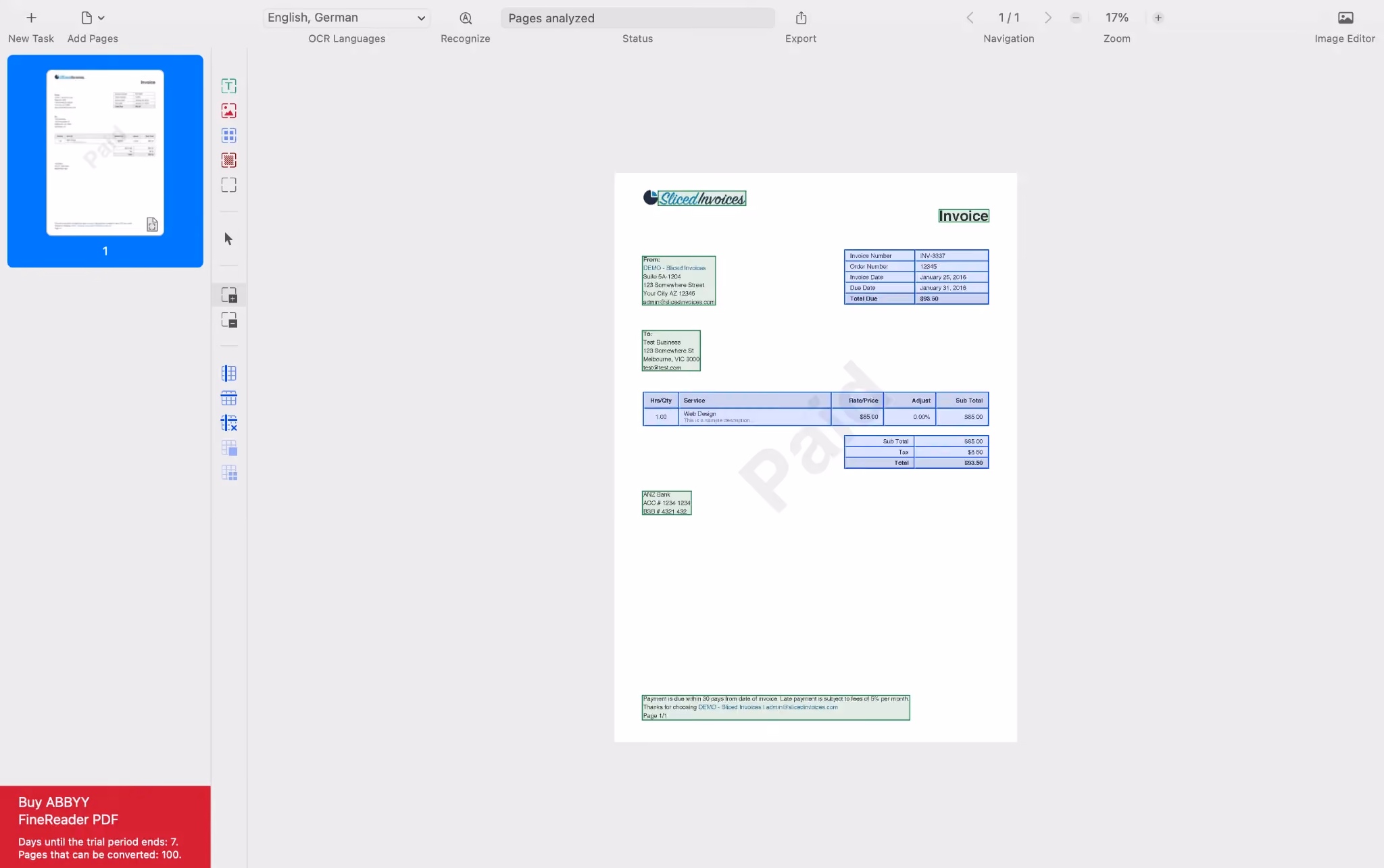Viewport: 1384px width, 868px height.
Task: Click the Rate/Price column header
Action: 857,401
